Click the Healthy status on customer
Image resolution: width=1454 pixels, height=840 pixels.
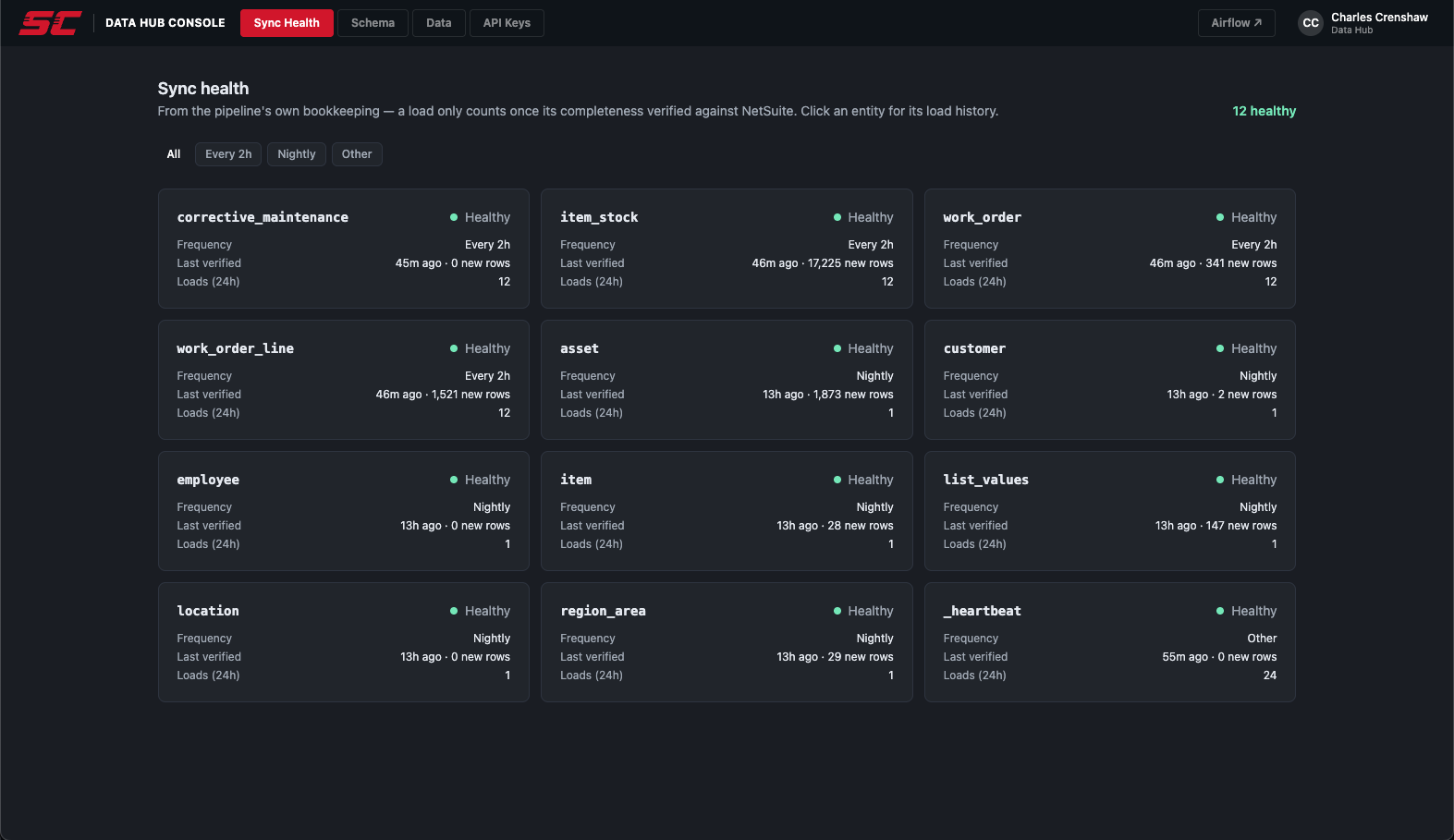[x=1246, y=348]
